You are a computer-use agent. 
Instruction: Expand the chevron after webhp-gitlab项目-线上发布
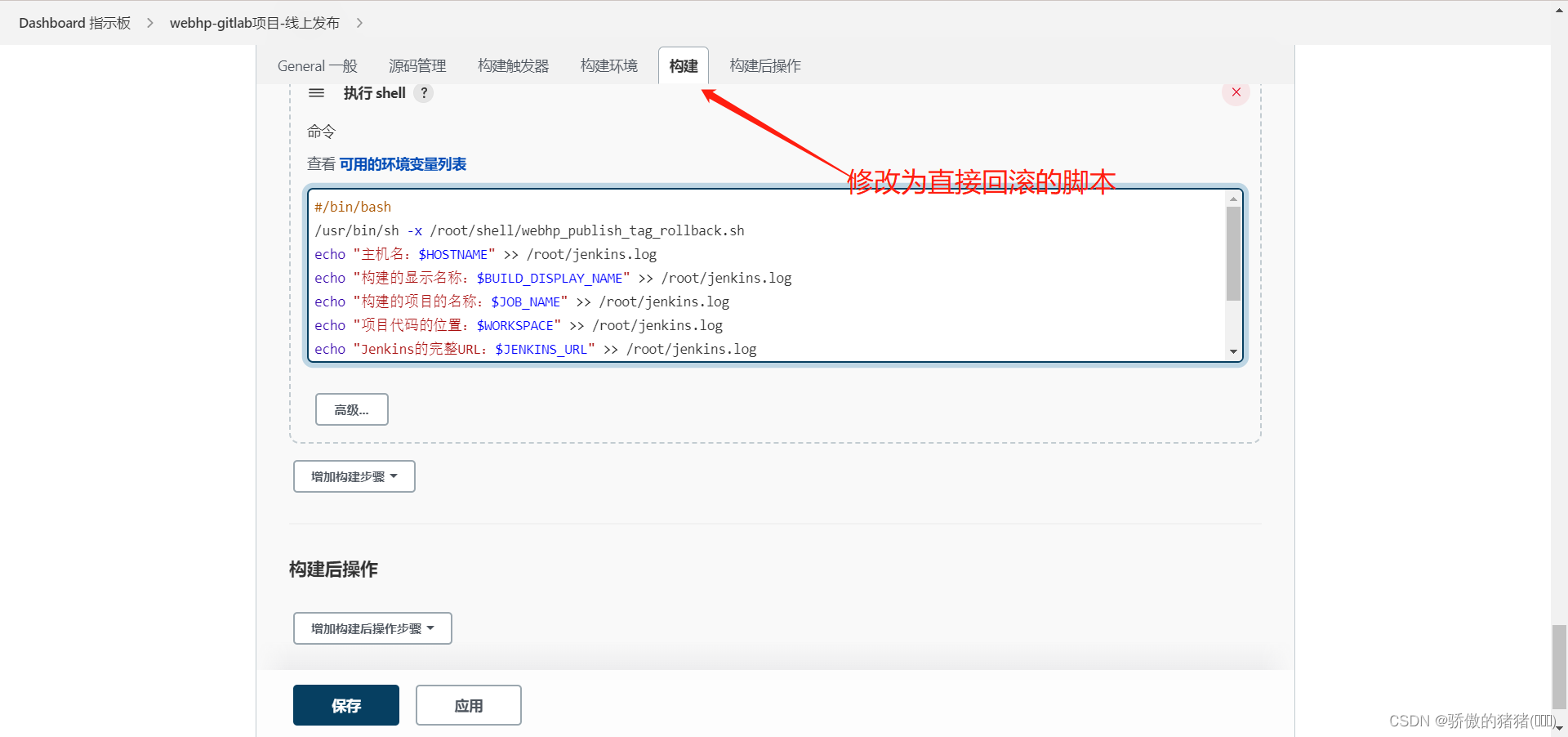pyautogui.click(x=359, y=23)
